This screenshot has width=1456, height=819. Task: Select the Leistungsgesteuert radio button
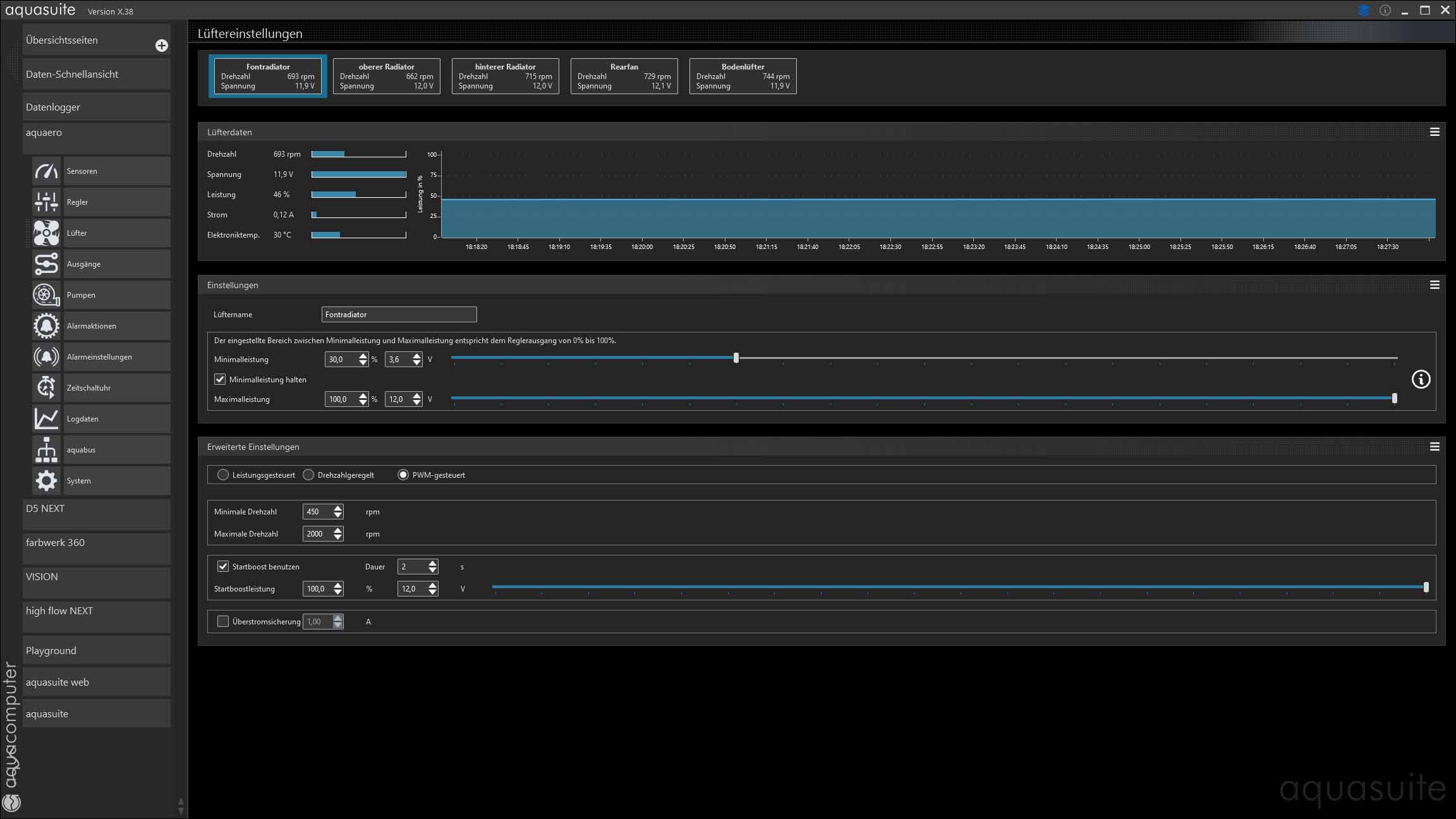coord(223,475)
